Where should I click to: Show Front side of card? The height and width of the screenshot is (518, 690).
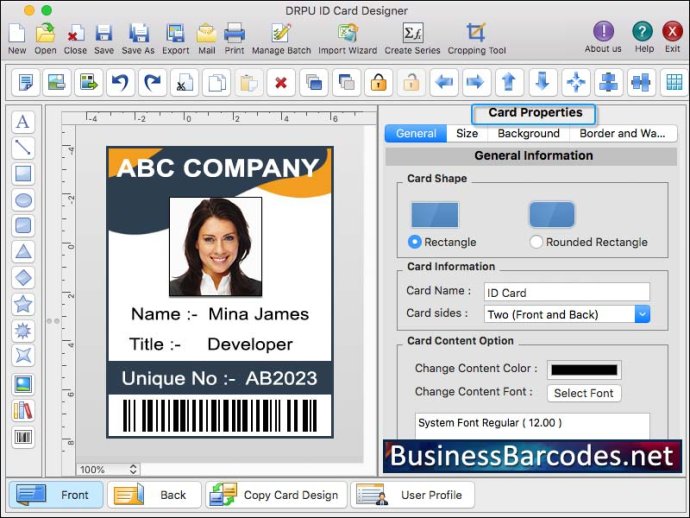56,495
